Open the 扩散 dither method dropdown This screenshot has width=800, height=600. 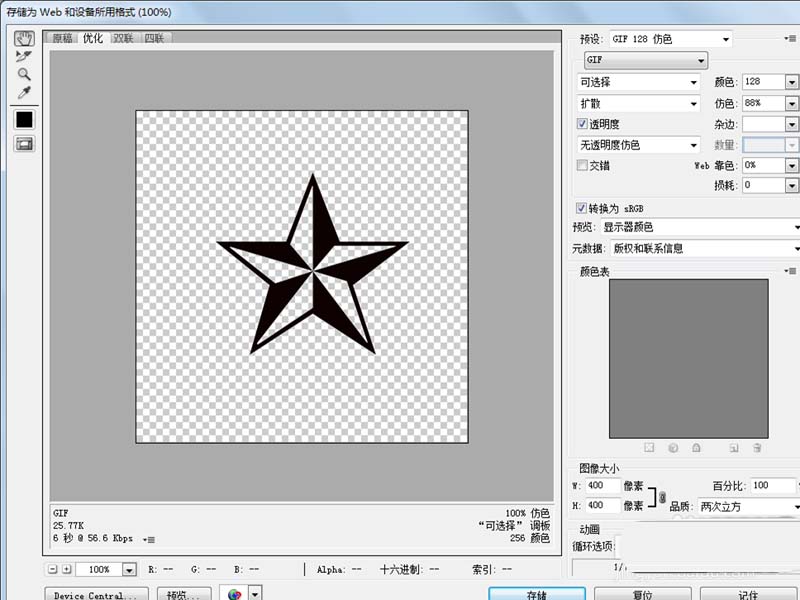[x=638, y=104]
